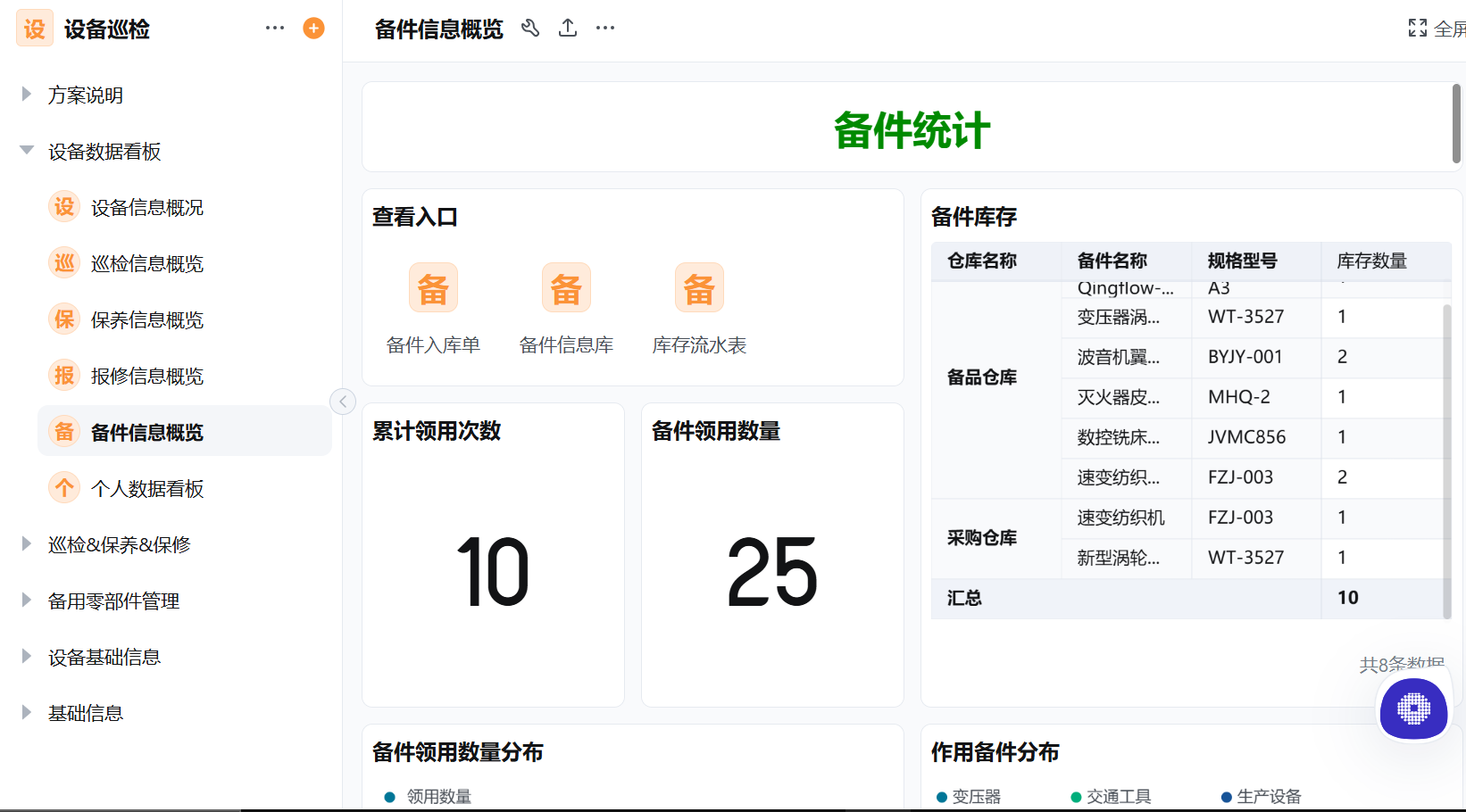Expand the 方案说明 section

click(x=24, y=95)
